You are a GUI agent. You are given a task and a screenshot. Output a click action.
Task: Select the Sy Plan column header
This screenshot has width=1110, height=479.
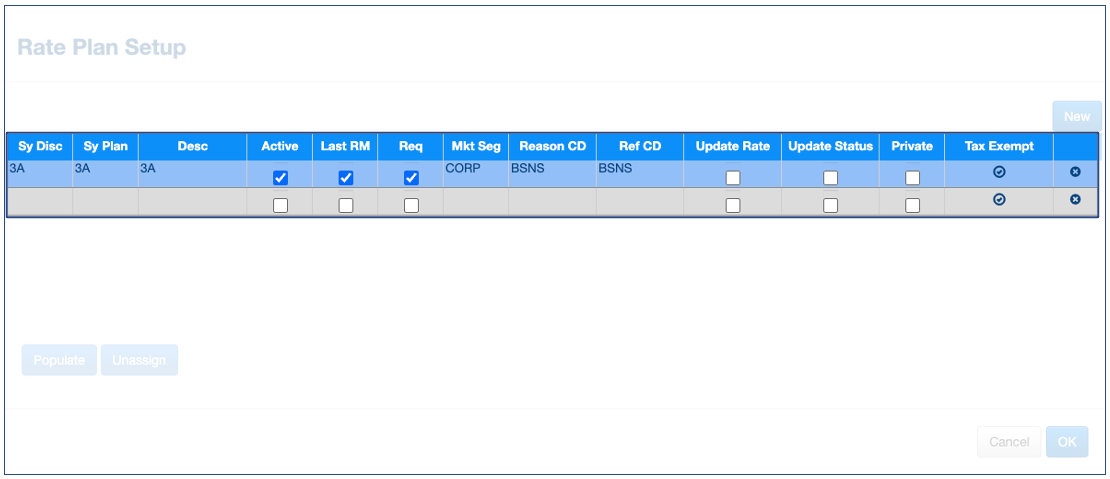[105, 146]
